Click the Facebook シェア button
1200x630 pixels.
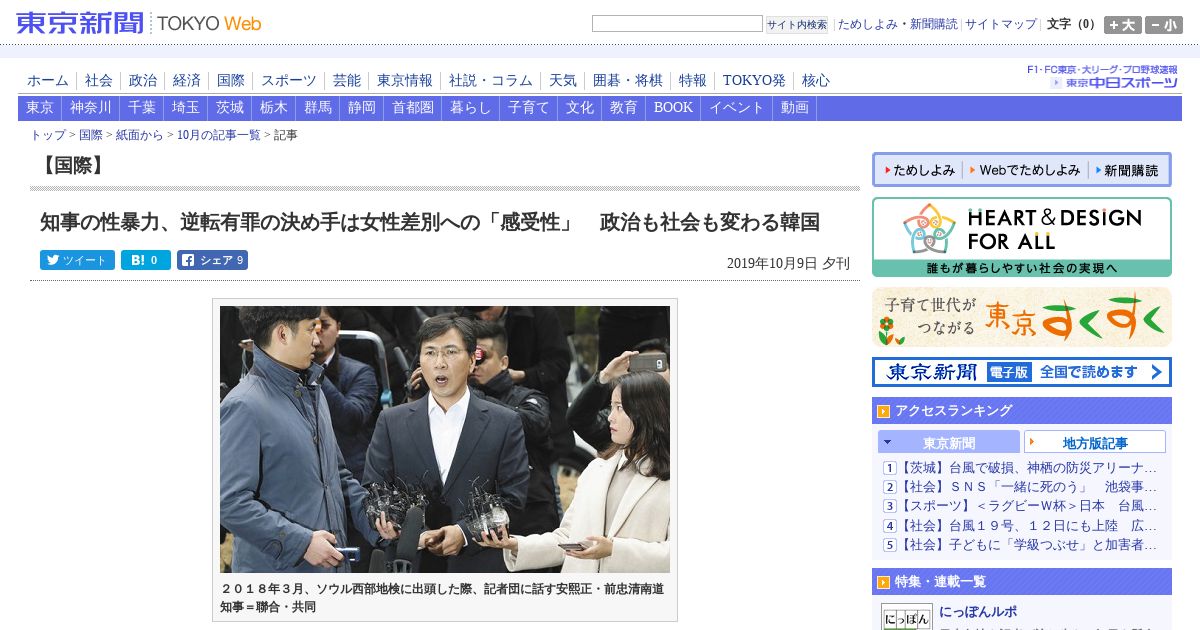[x=212, y=260]
